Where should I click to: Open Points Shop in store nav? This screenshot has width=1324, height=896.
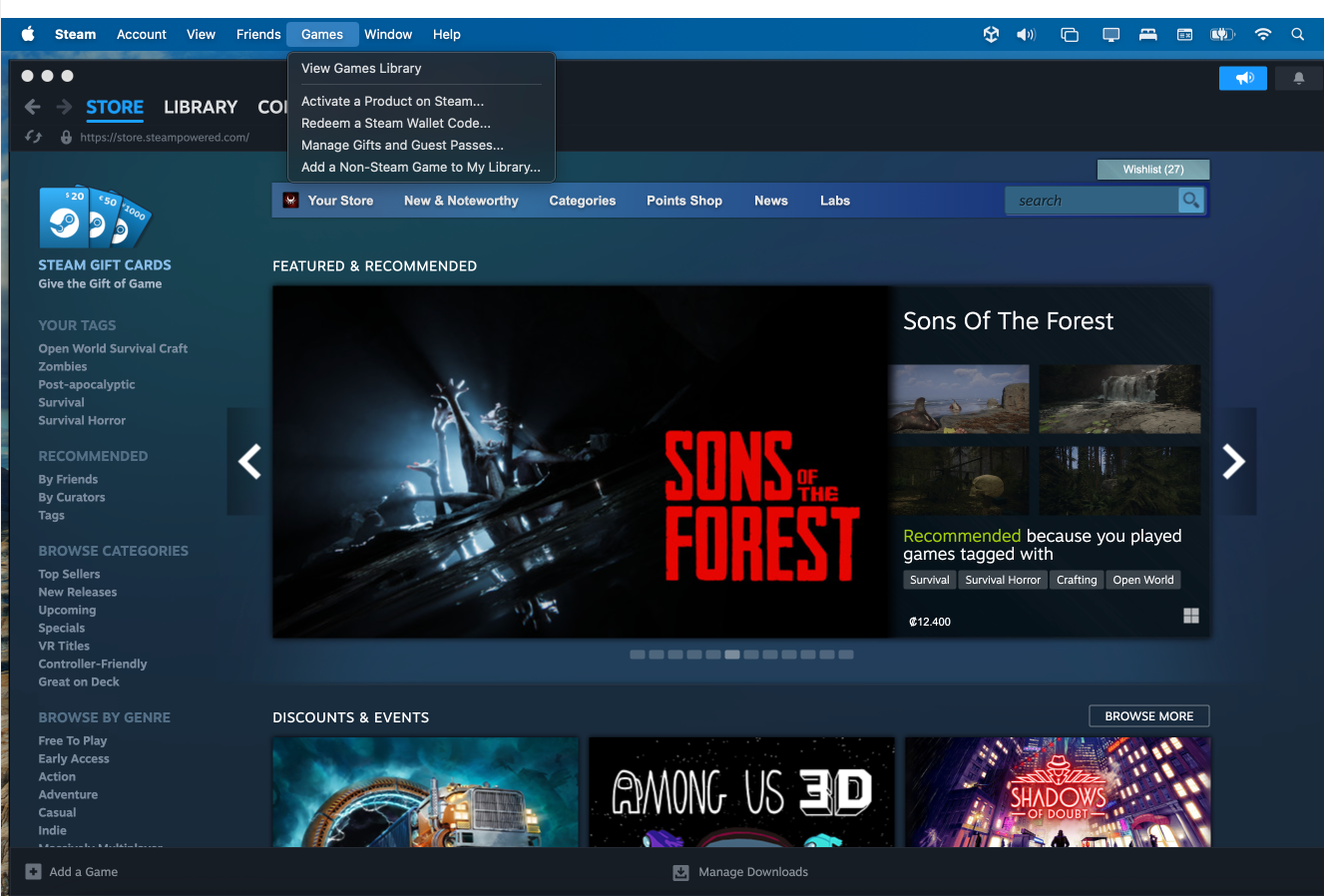point(684,201)
